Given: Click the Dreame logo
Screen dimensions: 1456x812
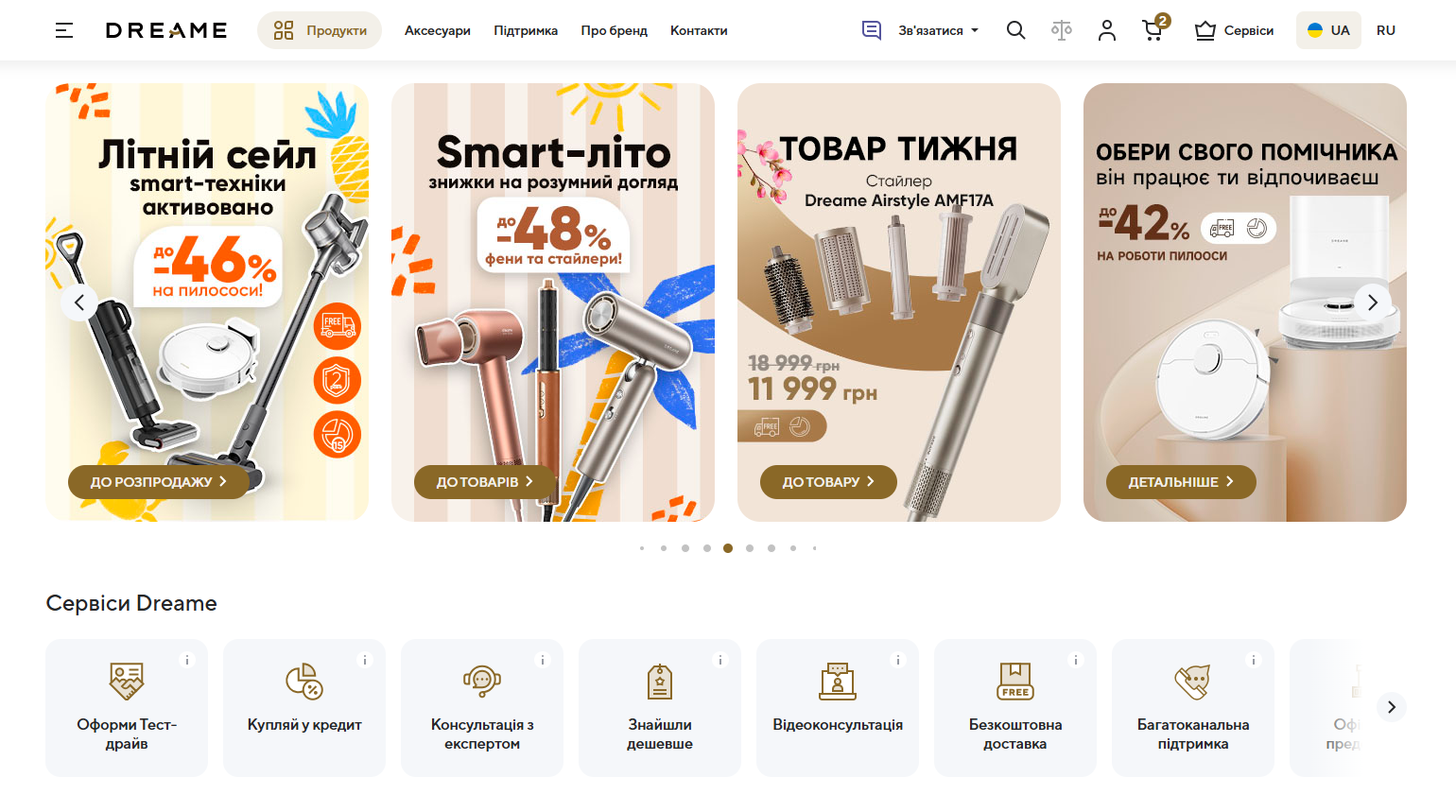Looking at the screenshot, I should pos(166,30).
